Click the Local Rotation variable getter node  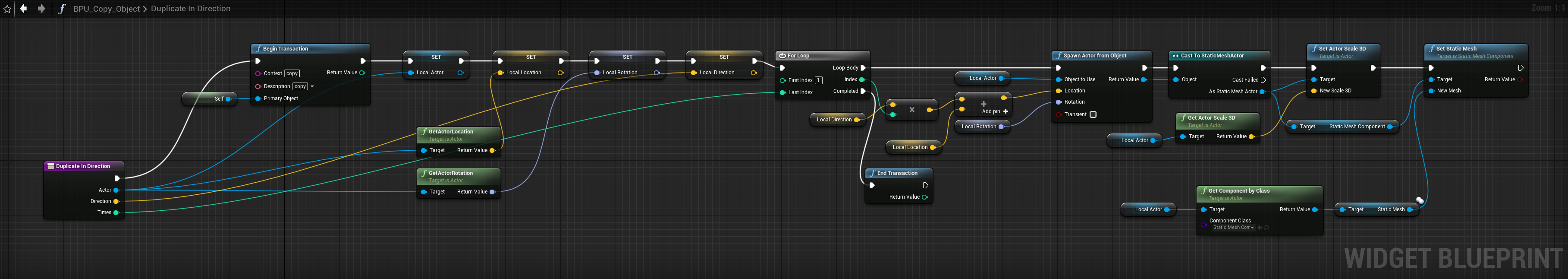coord(983,127)
